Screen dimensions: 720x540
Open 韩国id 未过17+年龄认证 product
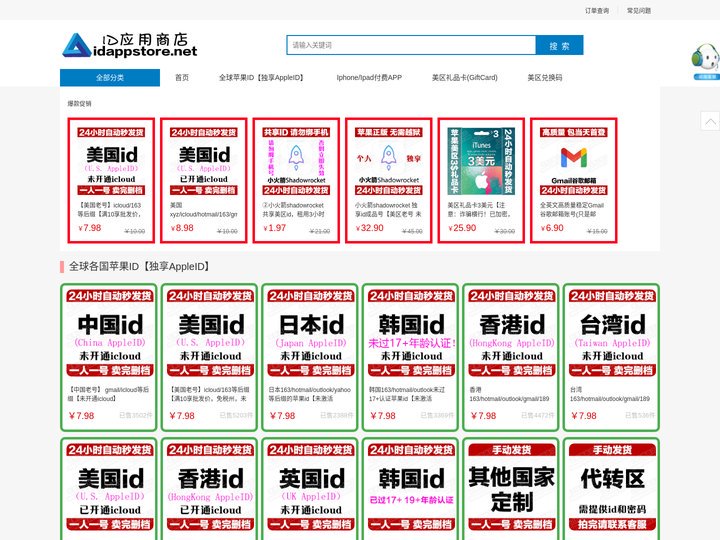point(411,357)
